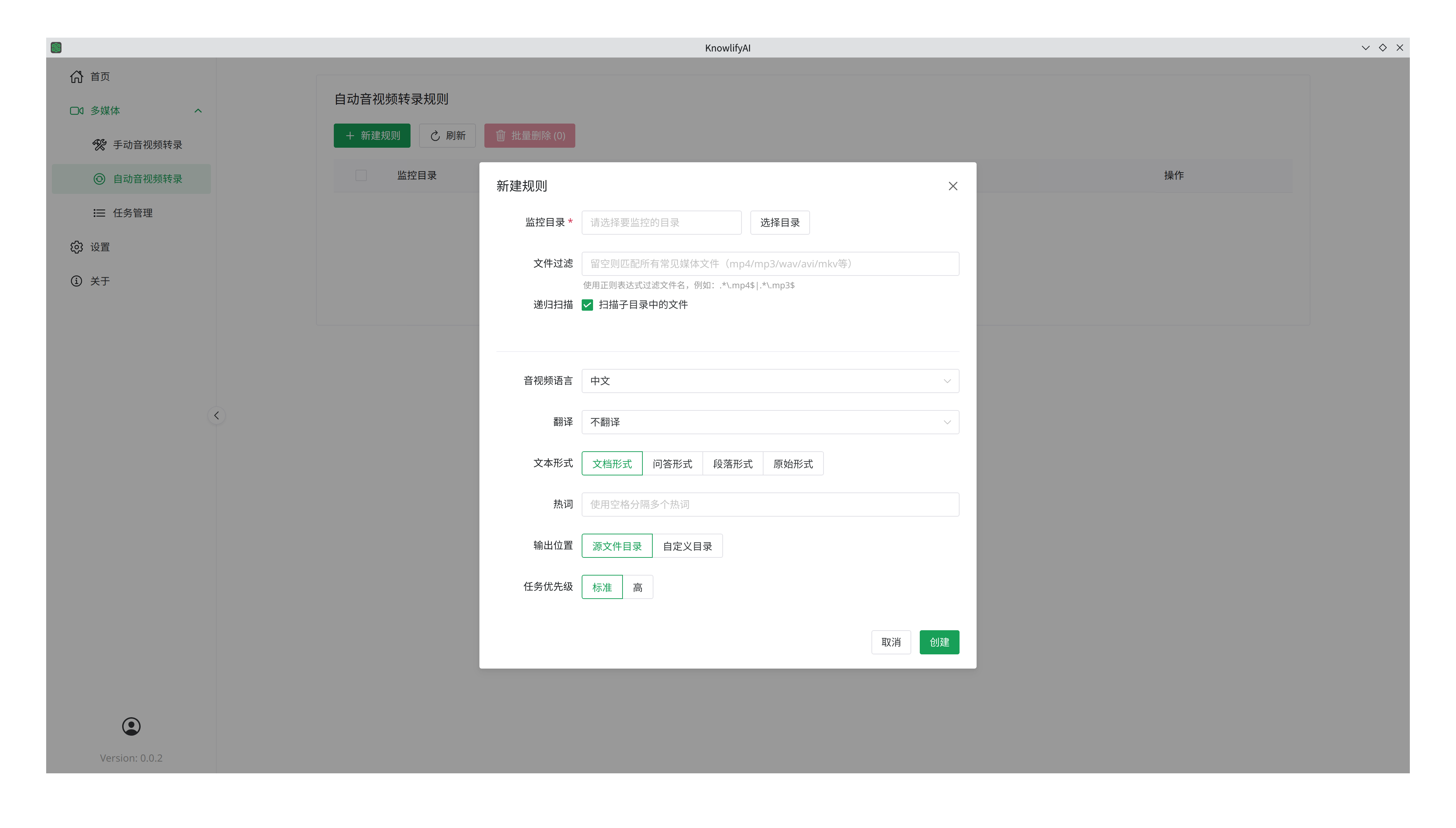Collapse the sidebar with arrow handle

pos(216,416)
